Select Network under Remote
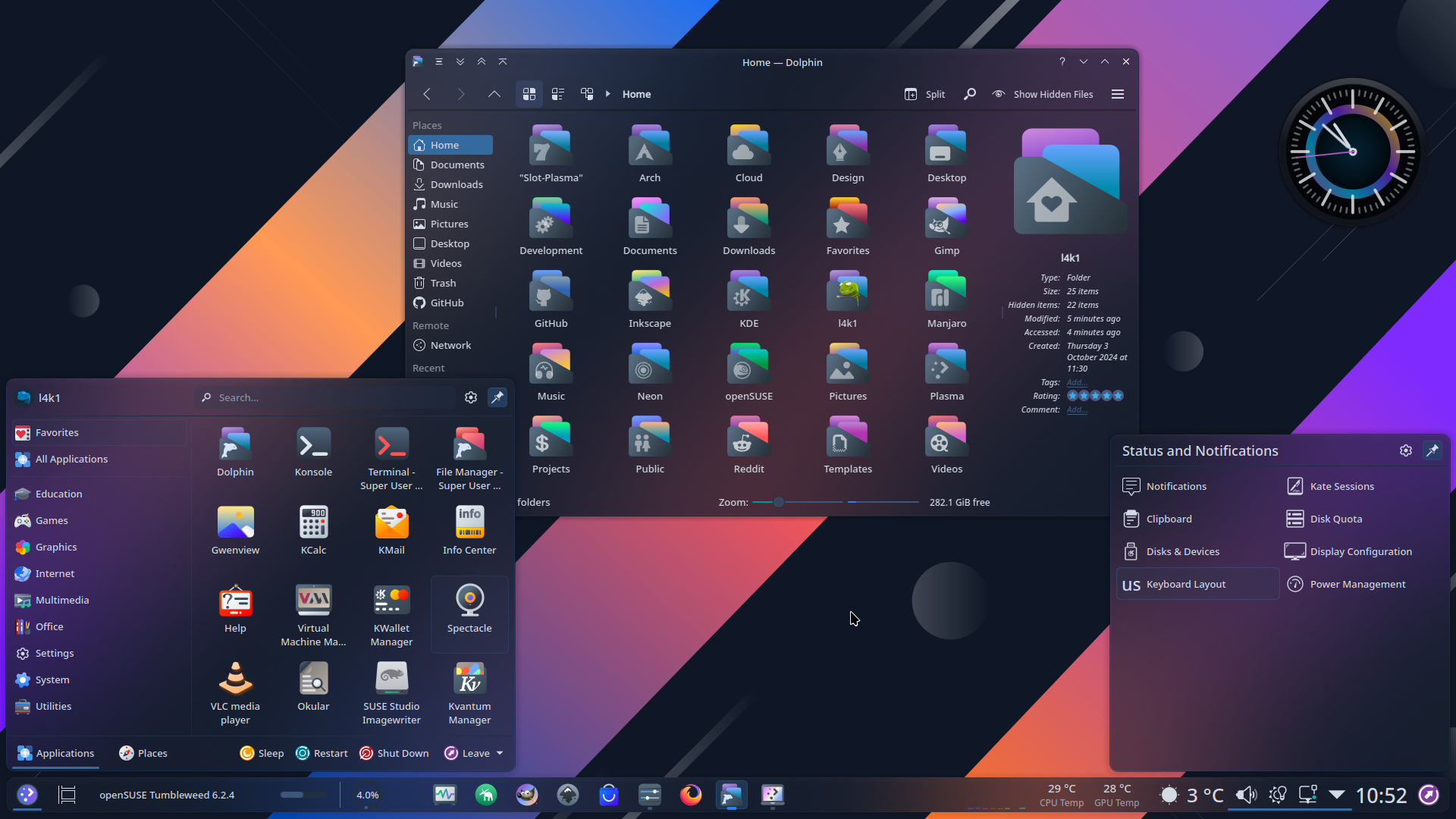Screen dimensions: 1456x819 point(450,345)
